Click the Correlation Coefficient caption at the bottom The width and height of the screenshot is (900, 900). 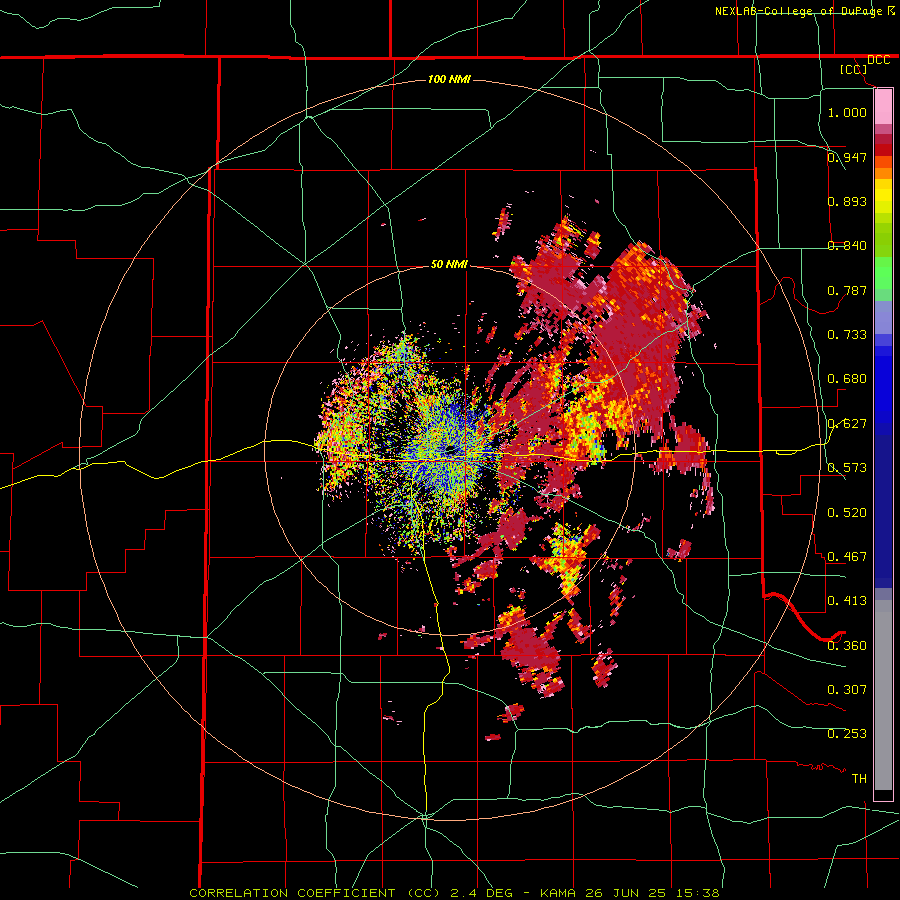point(454,893)
